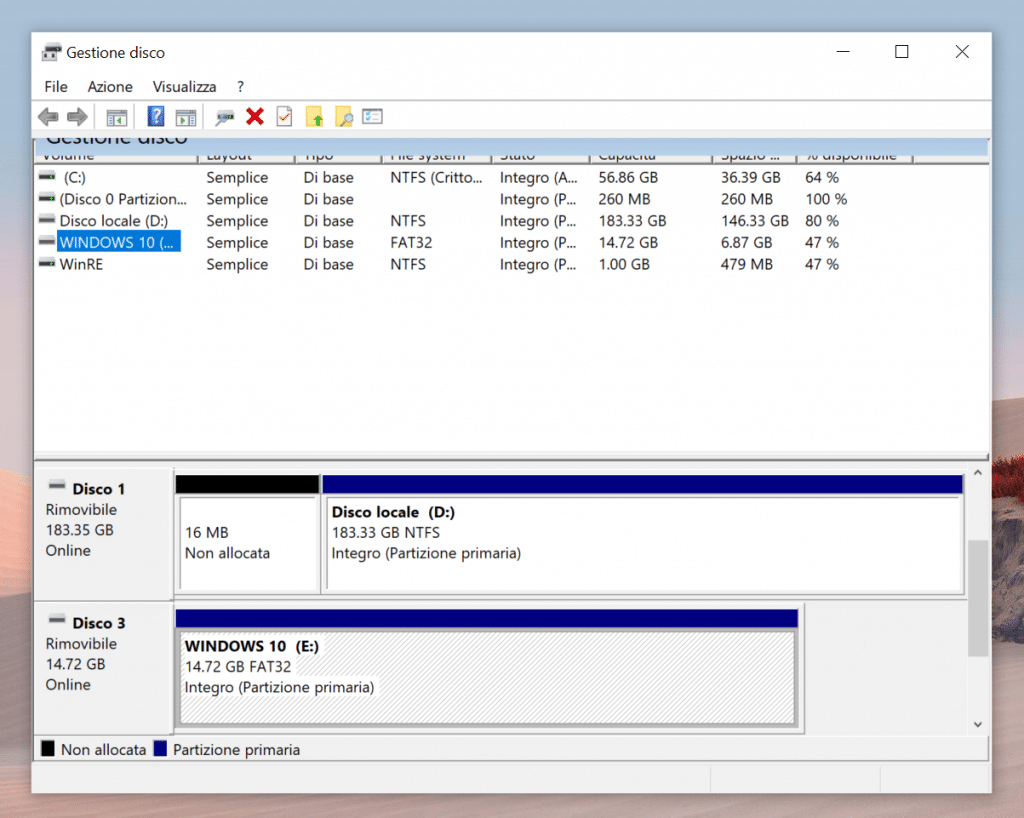The width and height of the screenshot is (1024, 818).
Task: Select the Disco locale (D:) volume row
Action: pos(113,221)
